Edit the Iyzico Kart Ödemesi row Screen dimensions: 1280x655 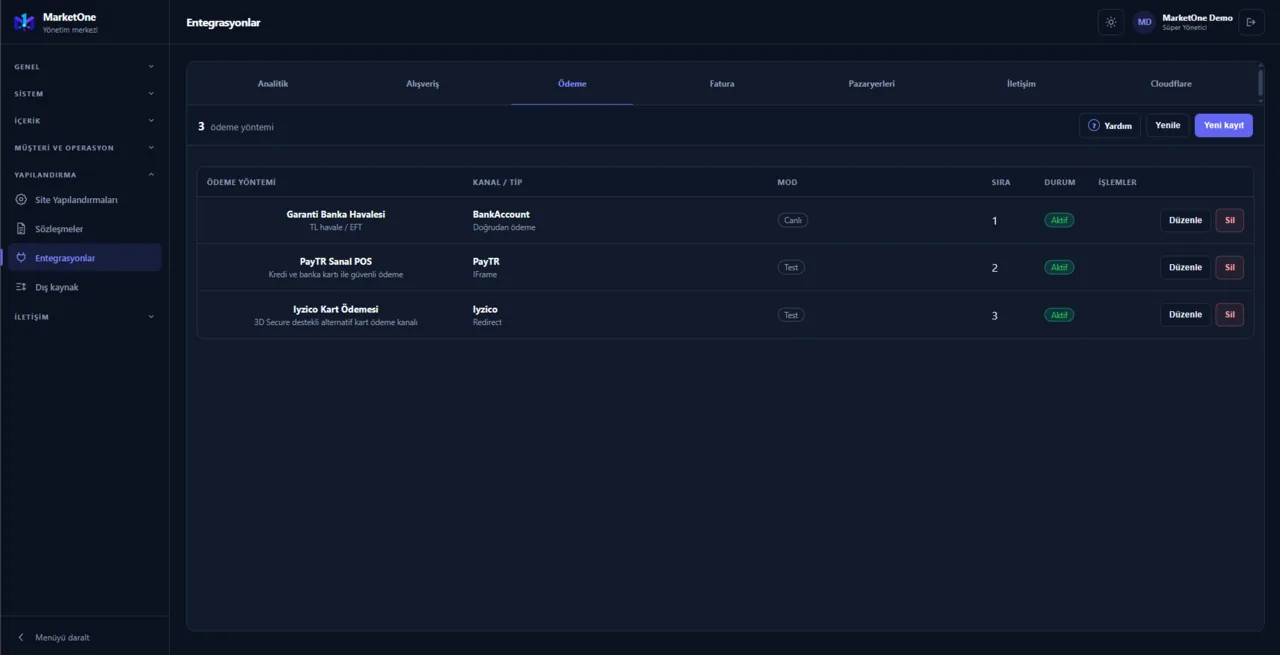pyautogui.click(x=1185, y=315)
